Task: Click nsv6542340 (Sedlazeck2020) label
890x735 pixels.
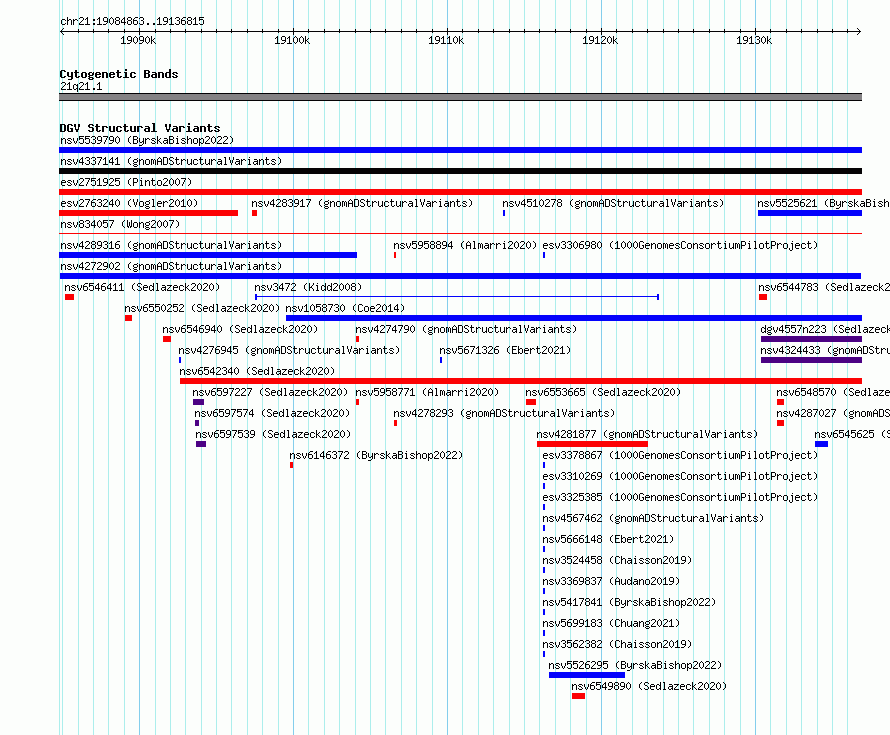Action: [257, 371]
